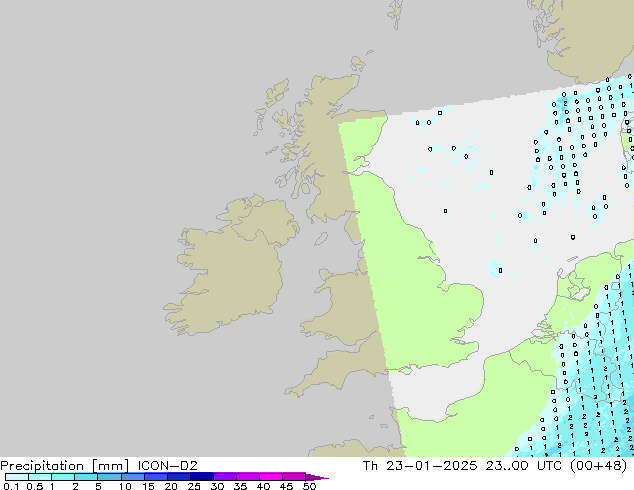Pick the 20–25 mm legend color box
Screen dimensions: 634x490
(178, 477)
